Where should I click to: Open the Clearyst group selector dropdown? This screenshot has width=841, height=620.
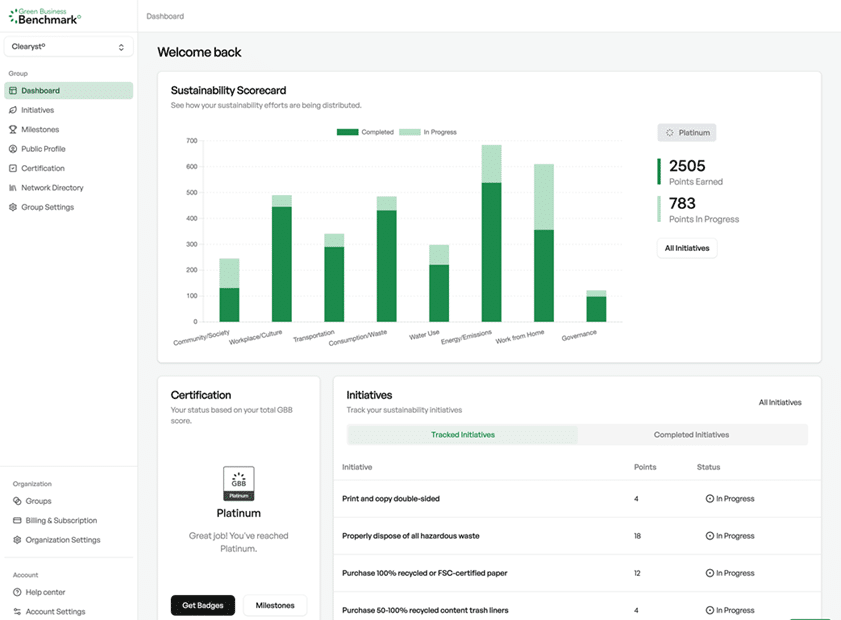[x=68, y=47]
